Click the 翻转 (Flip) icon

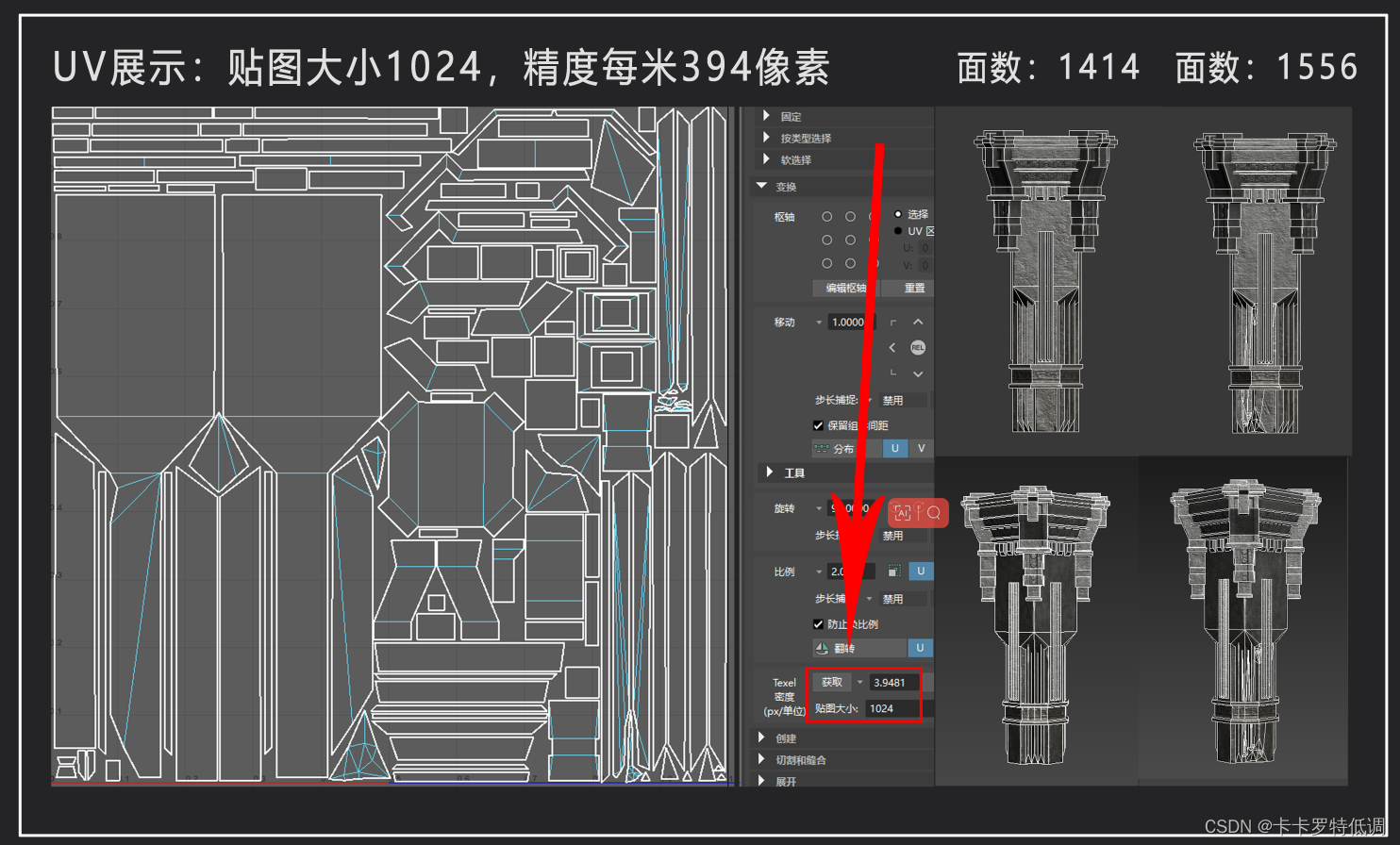[823, 648]
